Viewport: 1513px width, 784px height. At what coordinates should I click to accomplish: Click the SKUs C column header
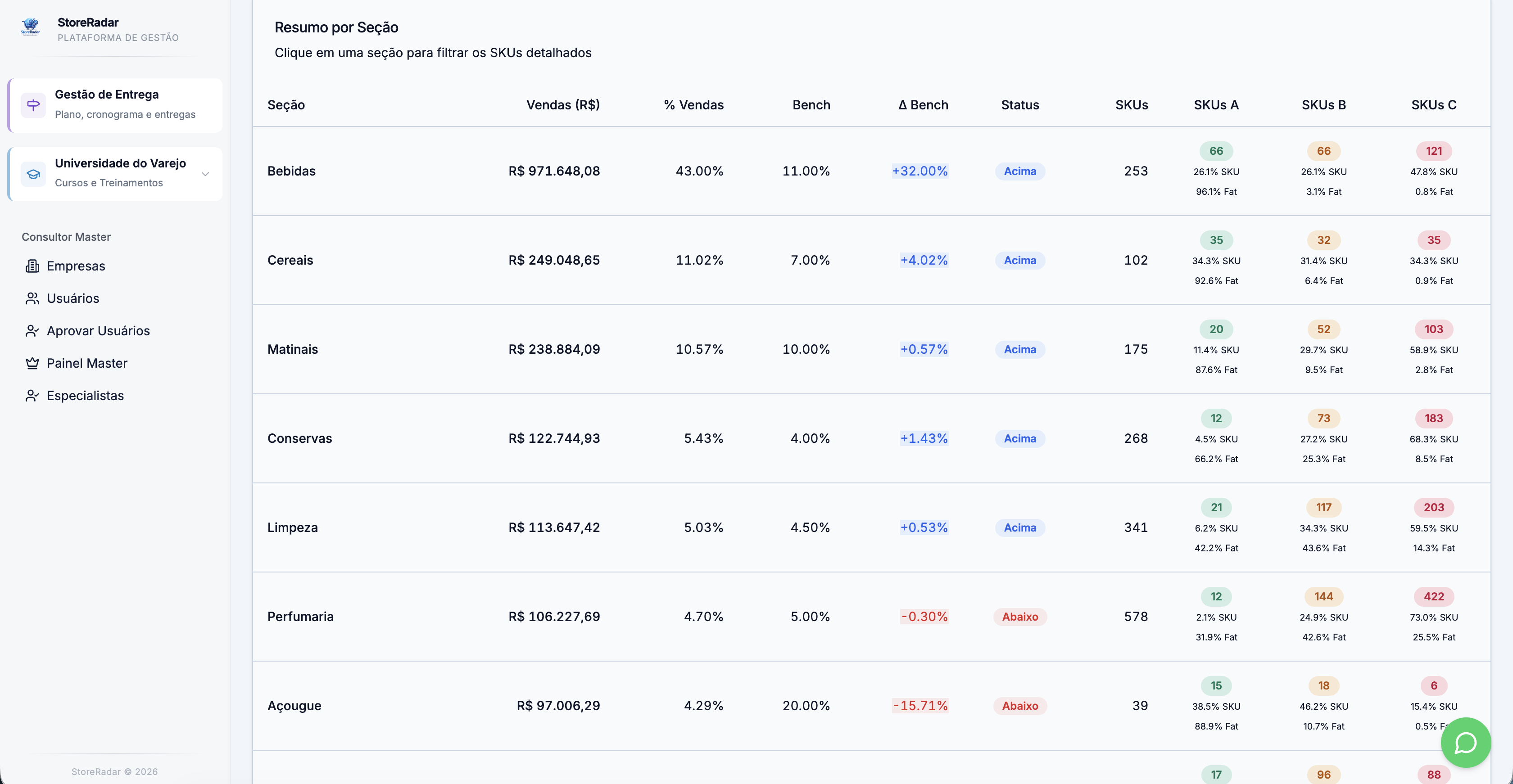pos(1434,105)
